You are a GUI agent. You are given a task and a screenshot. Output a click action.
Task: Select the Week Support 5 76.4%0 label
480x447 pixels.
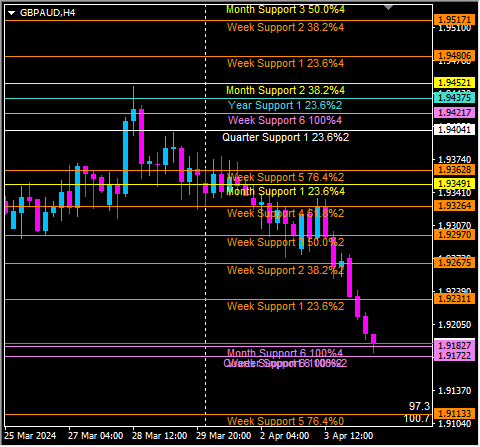tap(285, 421)
